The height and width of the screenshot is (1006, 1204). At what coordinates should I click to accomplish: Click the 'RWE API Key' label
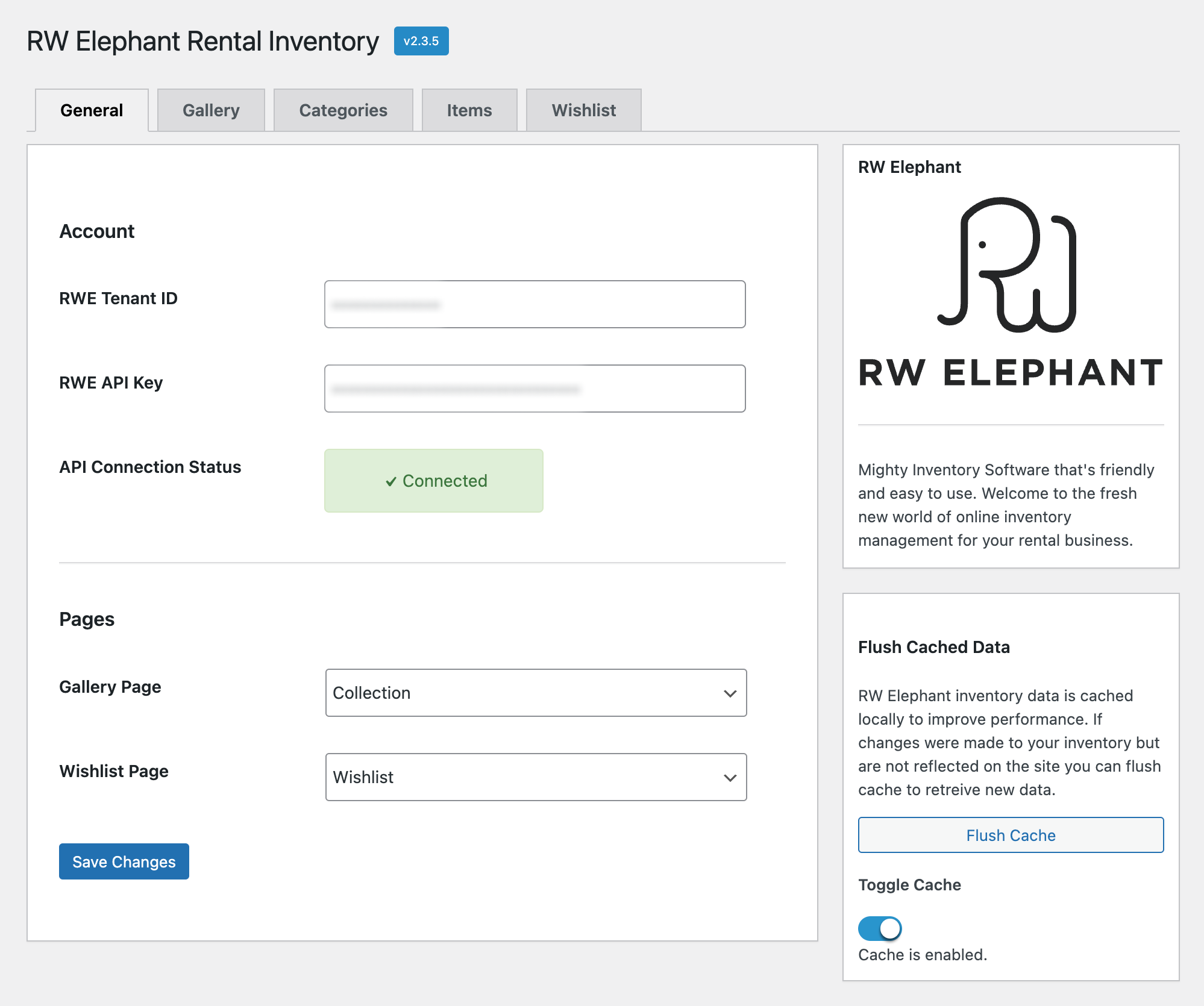tap(111, 383)
